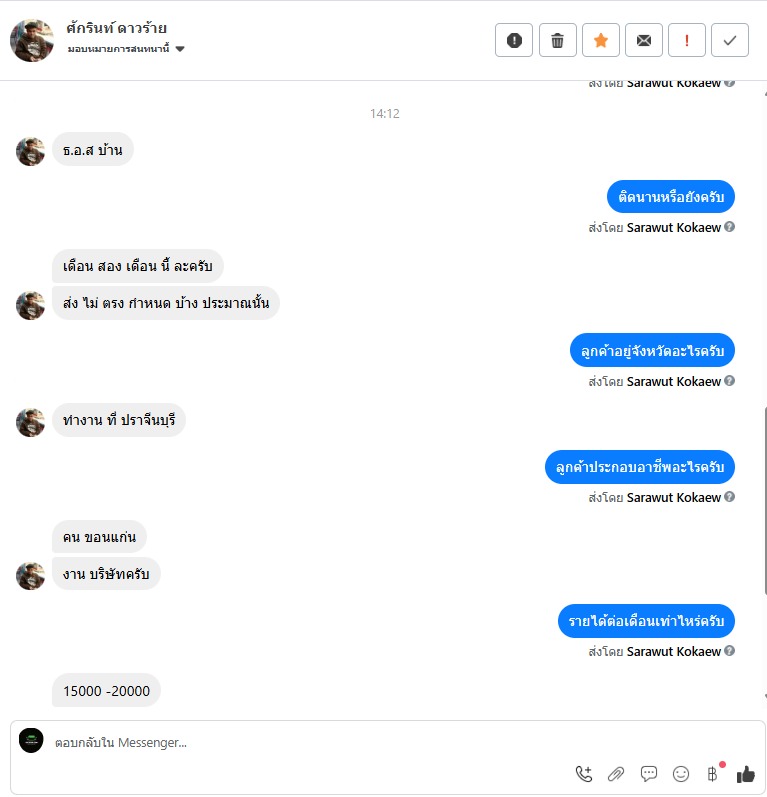Flag conversation with red exclamation icon
767x797 pixels.
point(687,40)
